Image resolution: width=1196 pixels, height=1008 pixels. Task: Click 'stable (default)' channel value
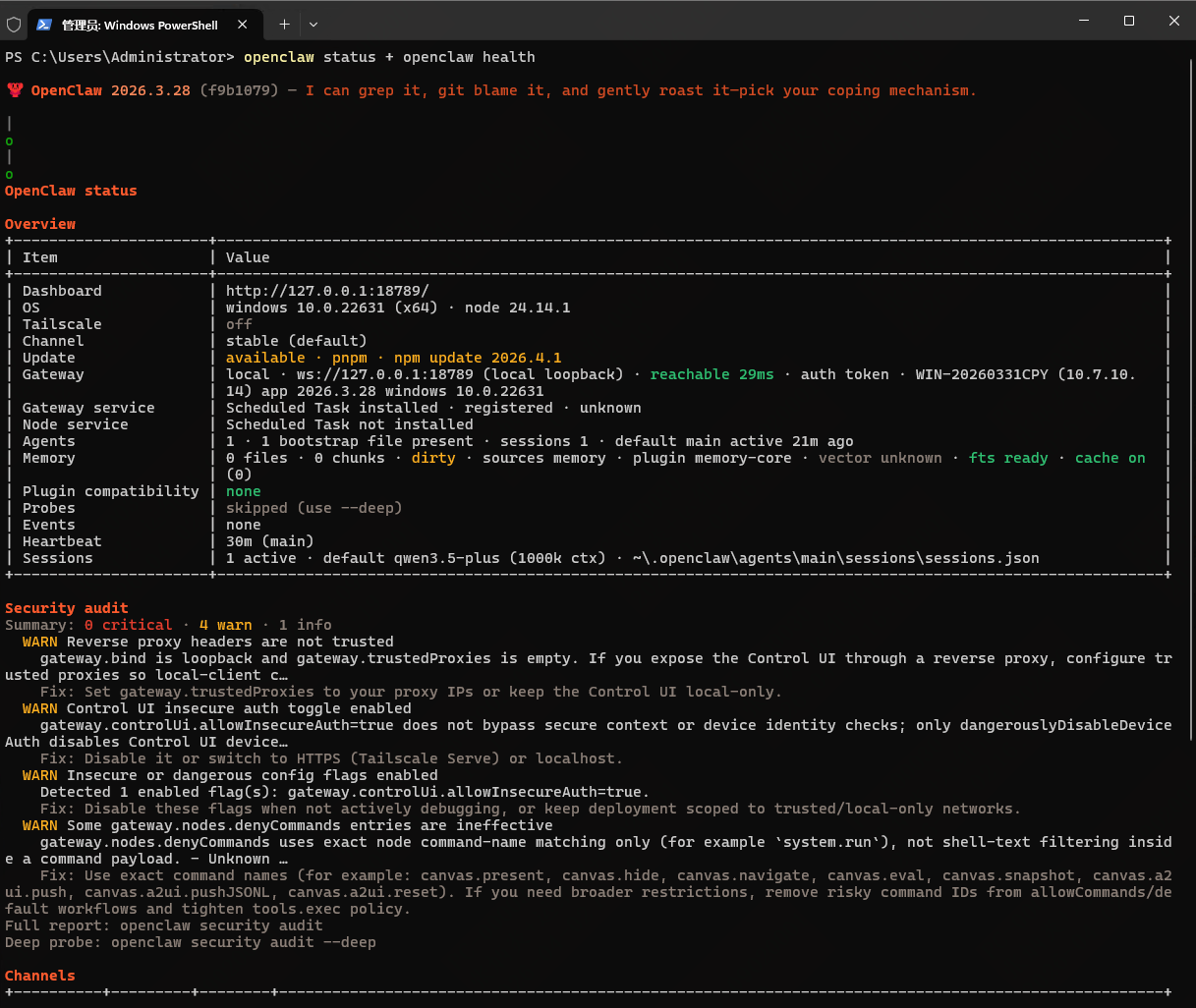(x=296, y=341)
